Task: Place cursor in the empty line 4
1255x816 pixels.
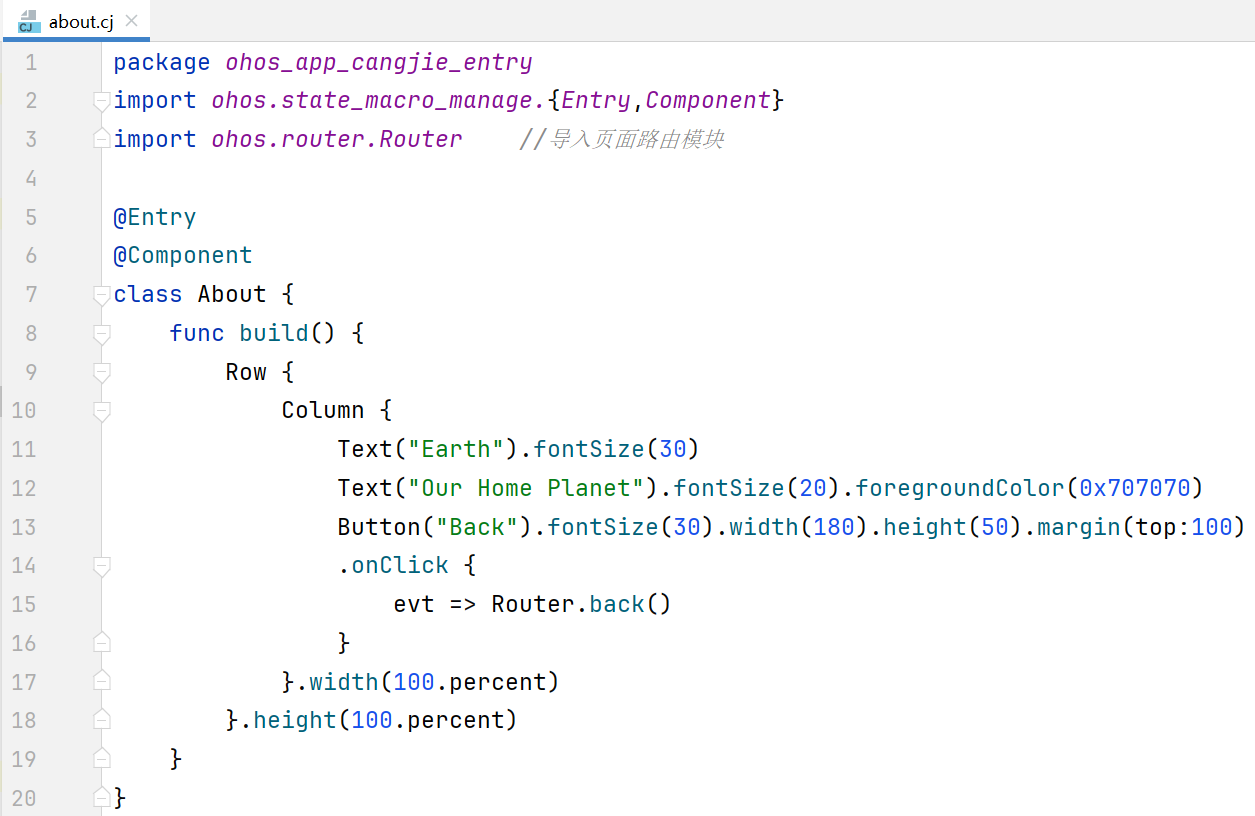Action: coord(400,178)
